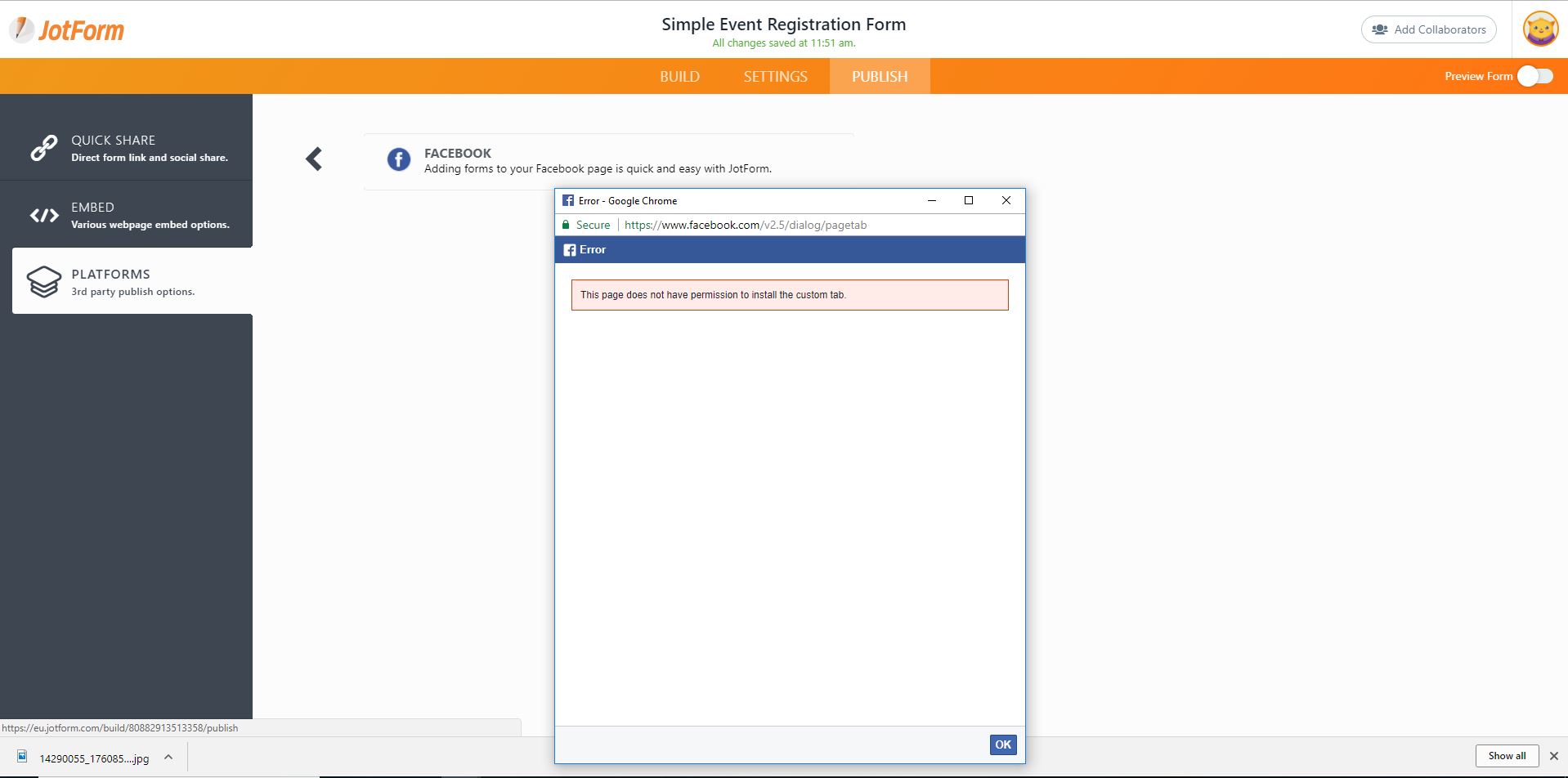Viewport: 1568px width, 778px height.
Task: Switch to the SETTINGS tab
Action: click(775, 76)
